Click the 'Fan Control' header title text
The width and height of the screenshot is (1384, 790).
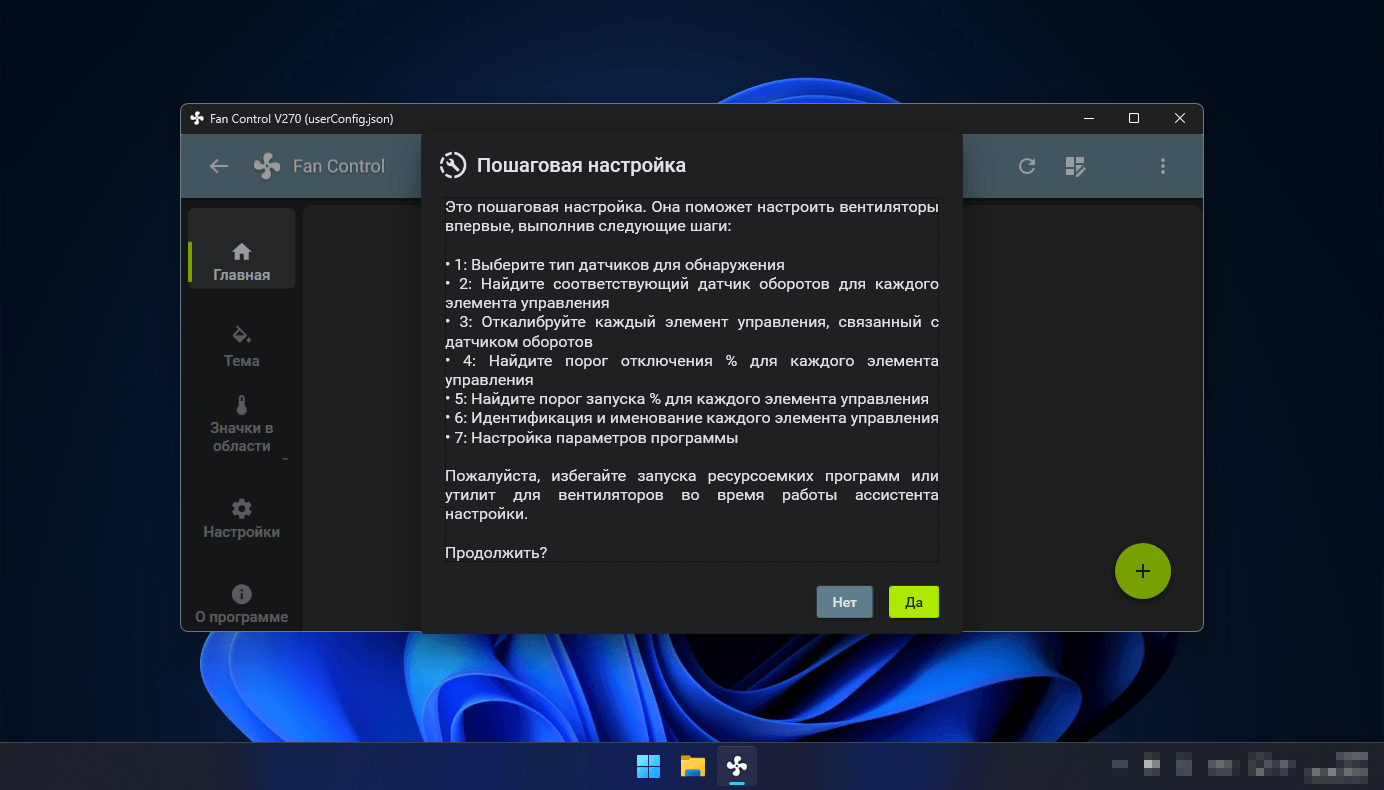339,166
